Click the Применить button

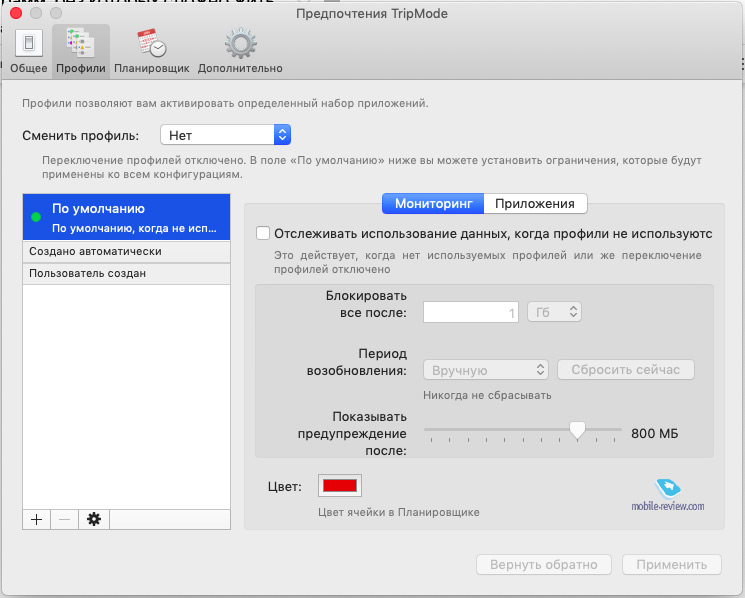click(672, 564)
